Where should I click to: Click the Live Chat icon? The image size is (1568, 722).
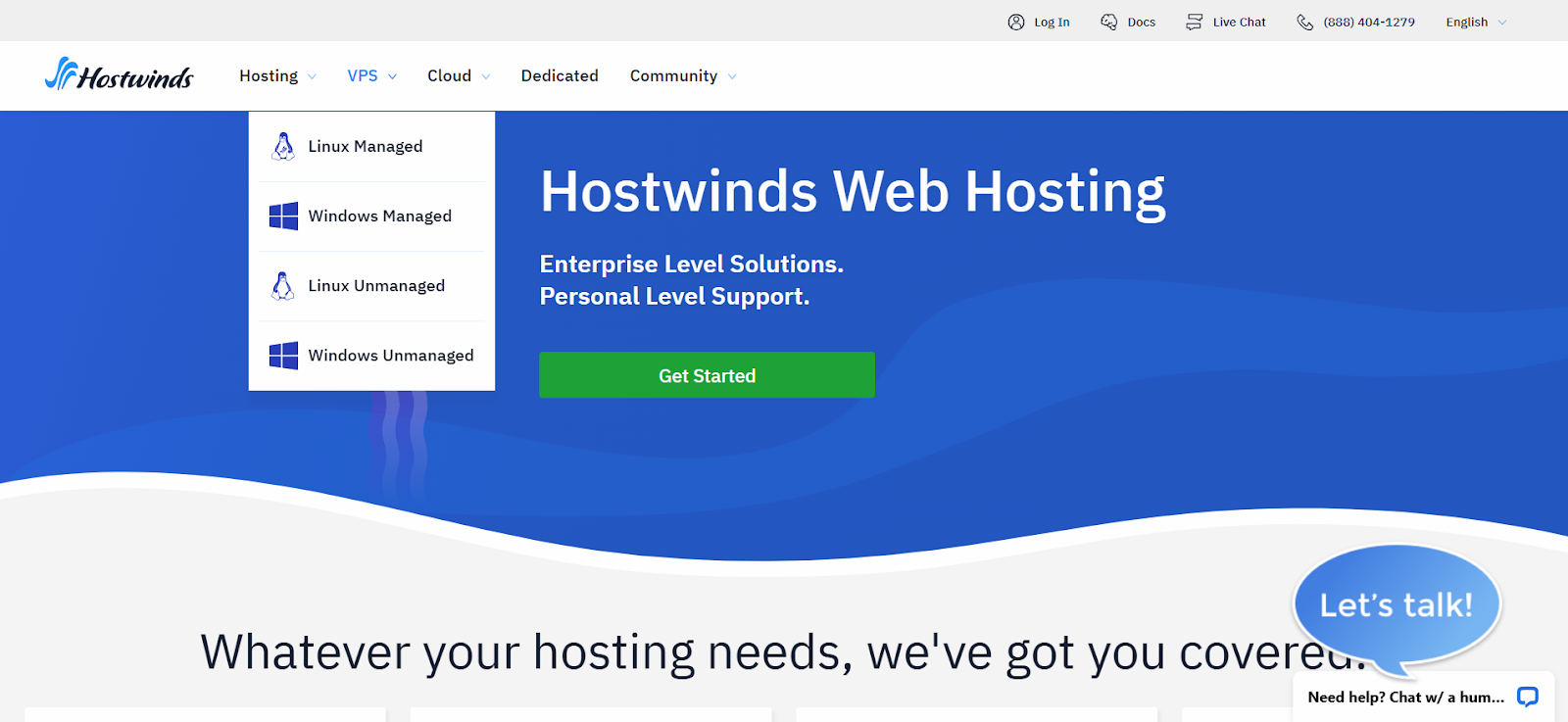(1194, 22)
